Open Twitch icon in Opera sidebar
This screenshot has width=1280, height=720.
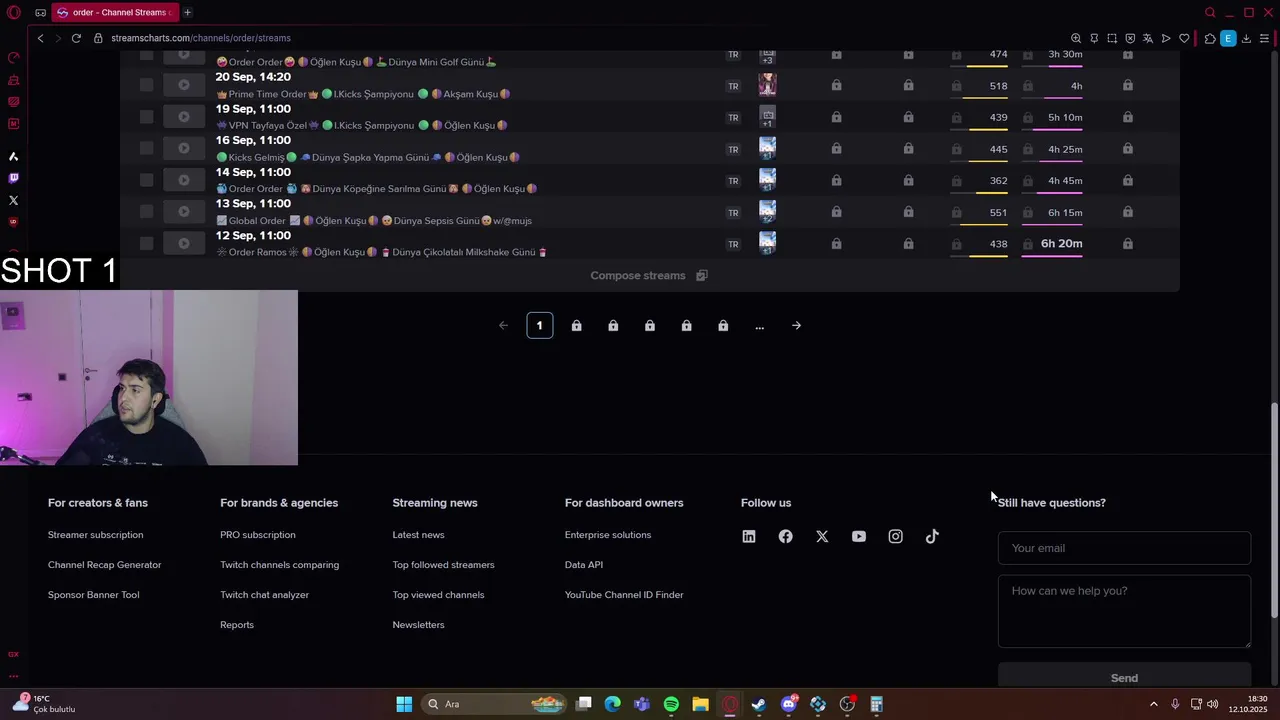point(13,178)
